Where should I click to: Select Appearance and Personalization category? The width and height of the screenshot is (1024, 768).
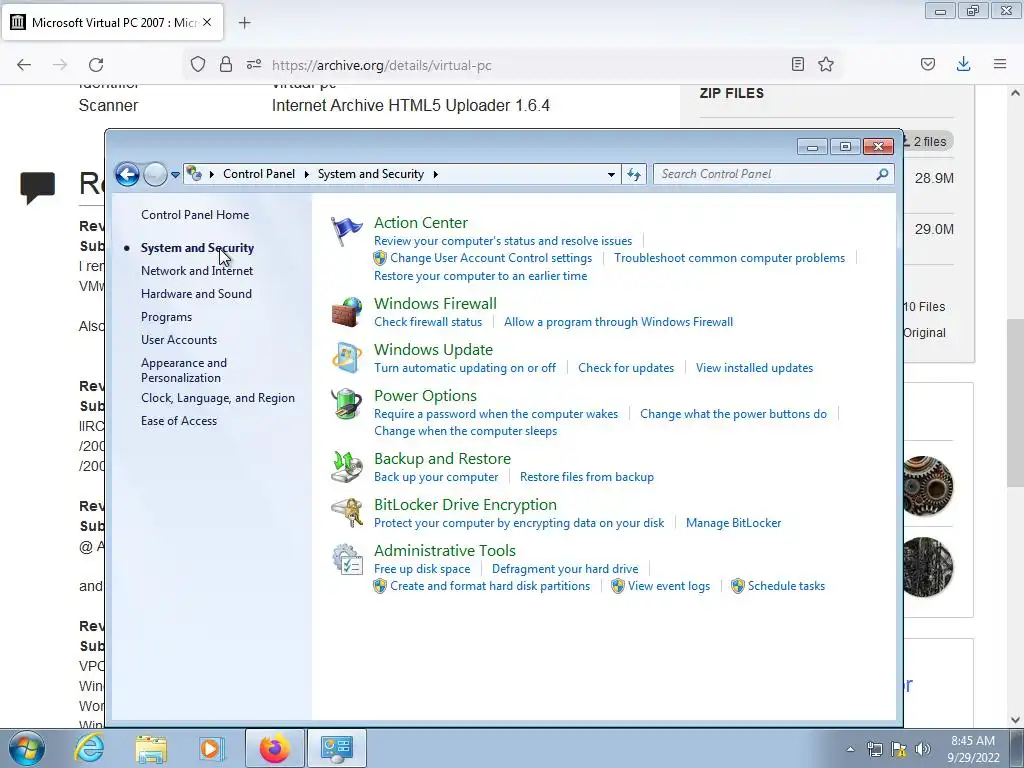[x=184, y=370]
